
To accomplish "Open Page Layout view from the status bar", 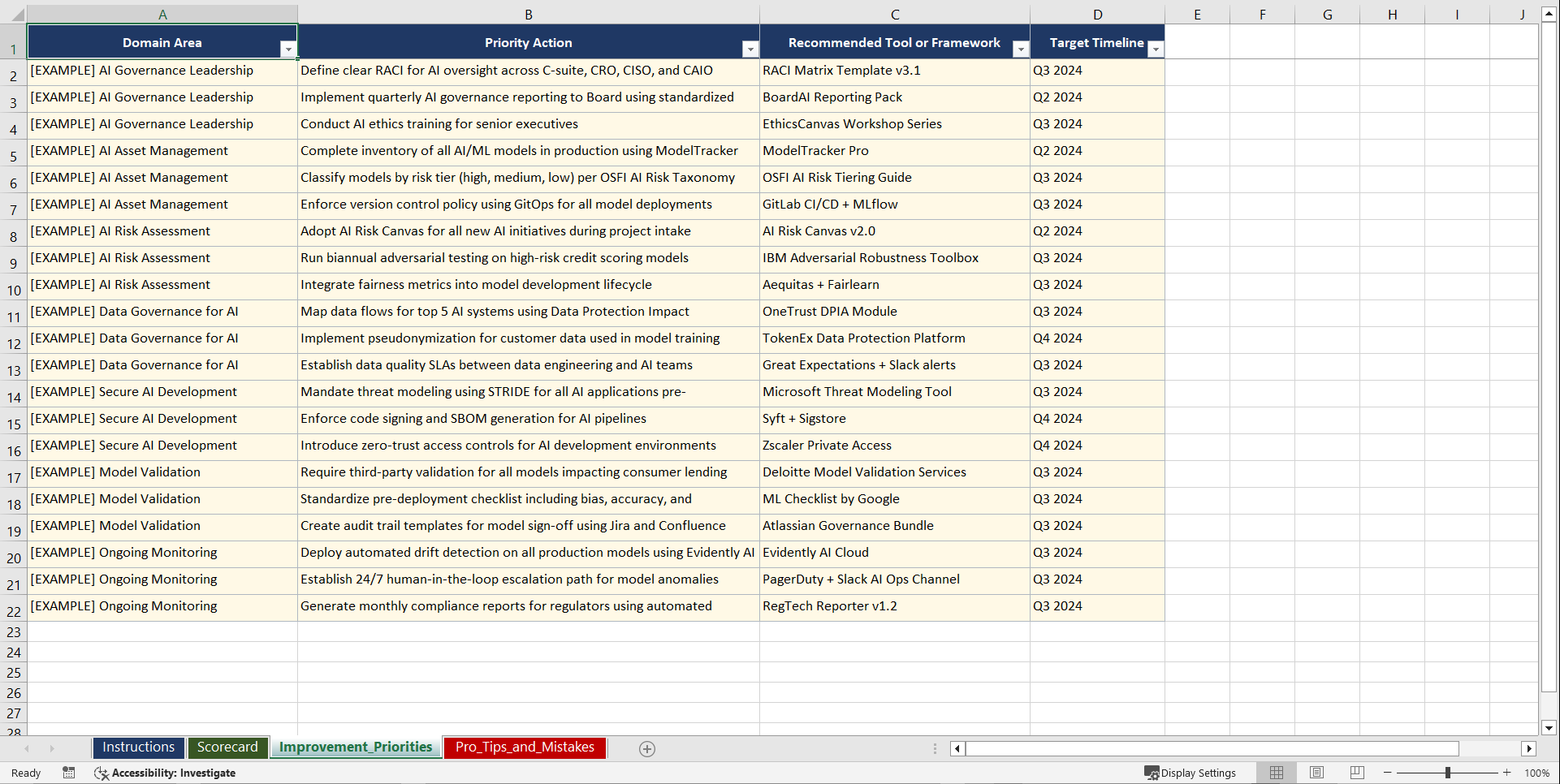I will pyautogui.click(x=1316, y=773).
